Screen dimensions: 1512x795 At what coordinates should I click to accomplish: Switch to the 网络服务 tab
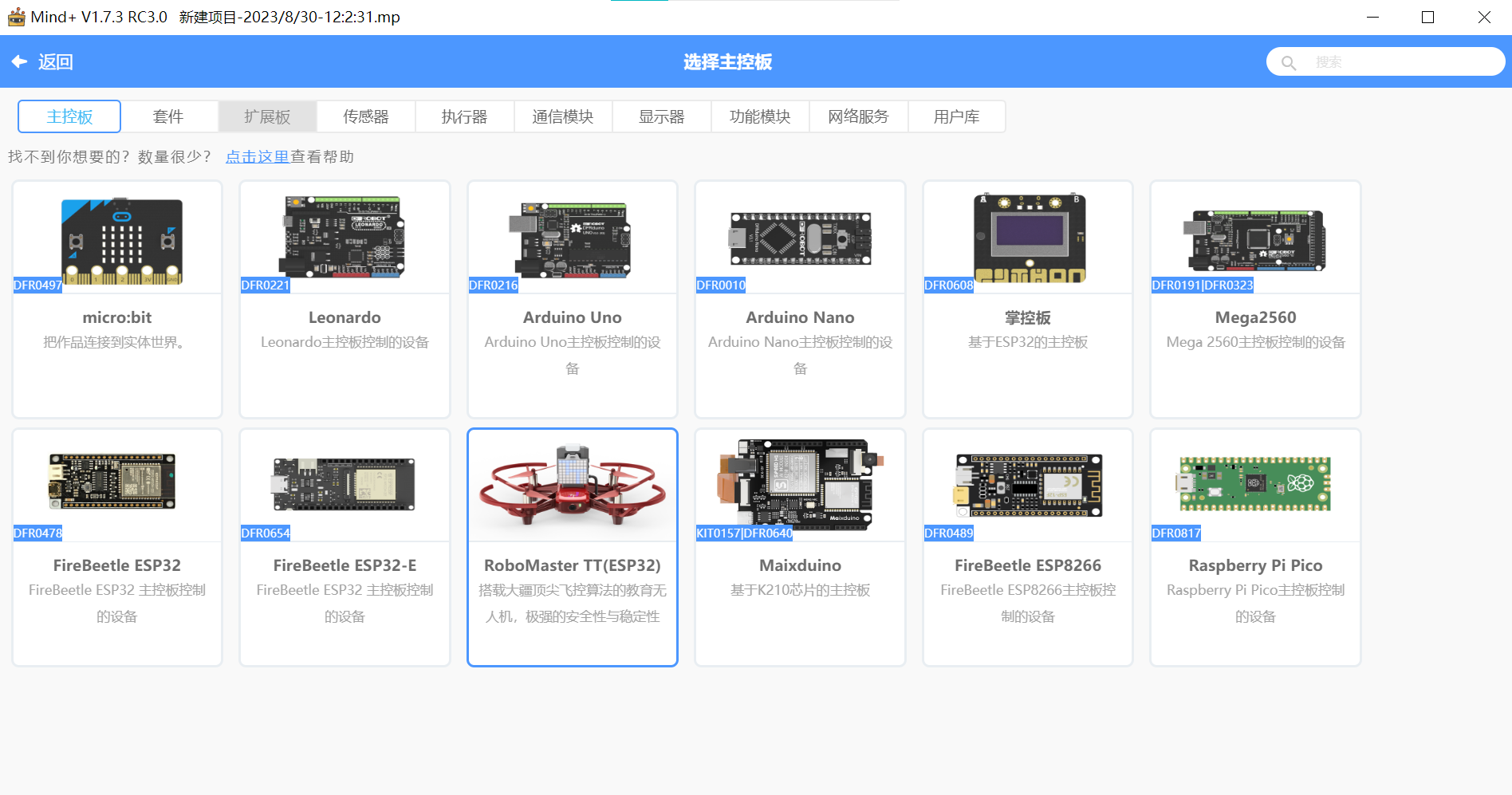tap(858, 116)
